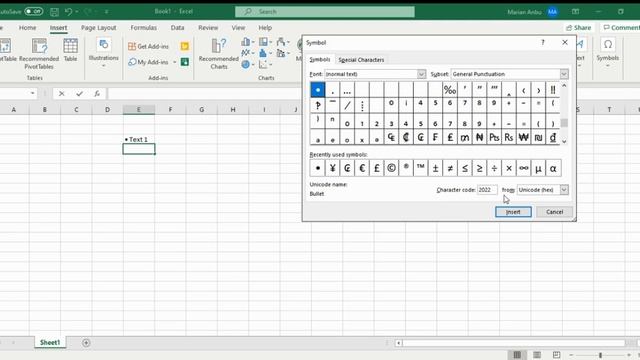Expand My Add-ins dropdown arrow
The image size is (640, 360).
coord(175,62)
